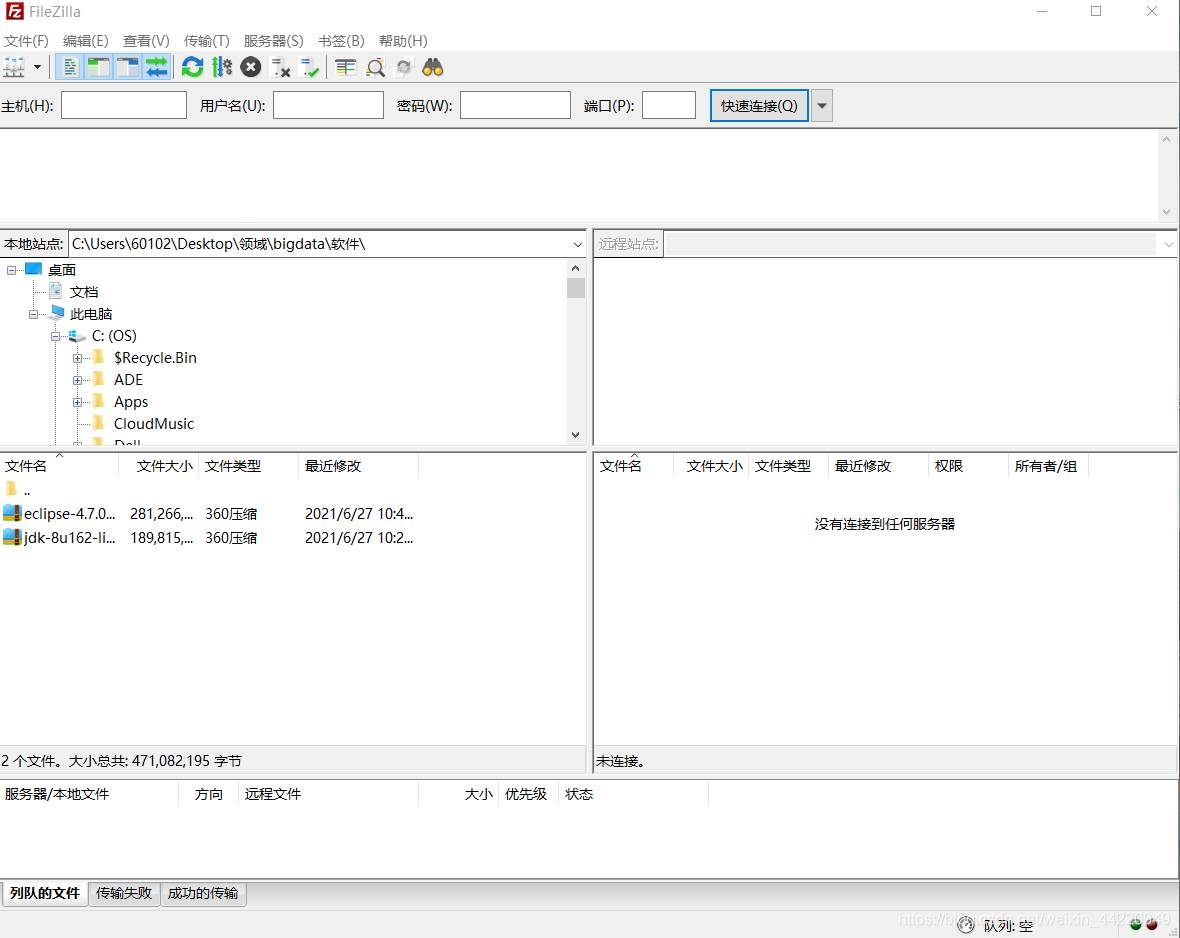Open the 本地站点 path dropdown
Viewport: 1180px width, 938px height.
pos(577,245)
